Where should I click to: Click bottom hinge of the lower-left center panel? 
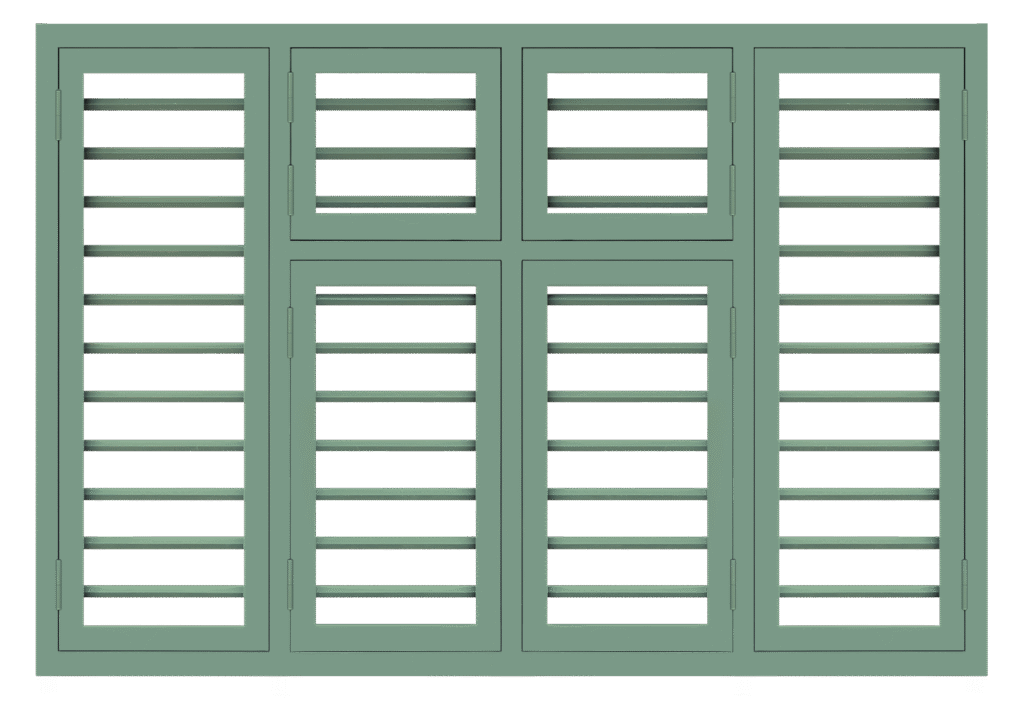click(x=291, y=584)
